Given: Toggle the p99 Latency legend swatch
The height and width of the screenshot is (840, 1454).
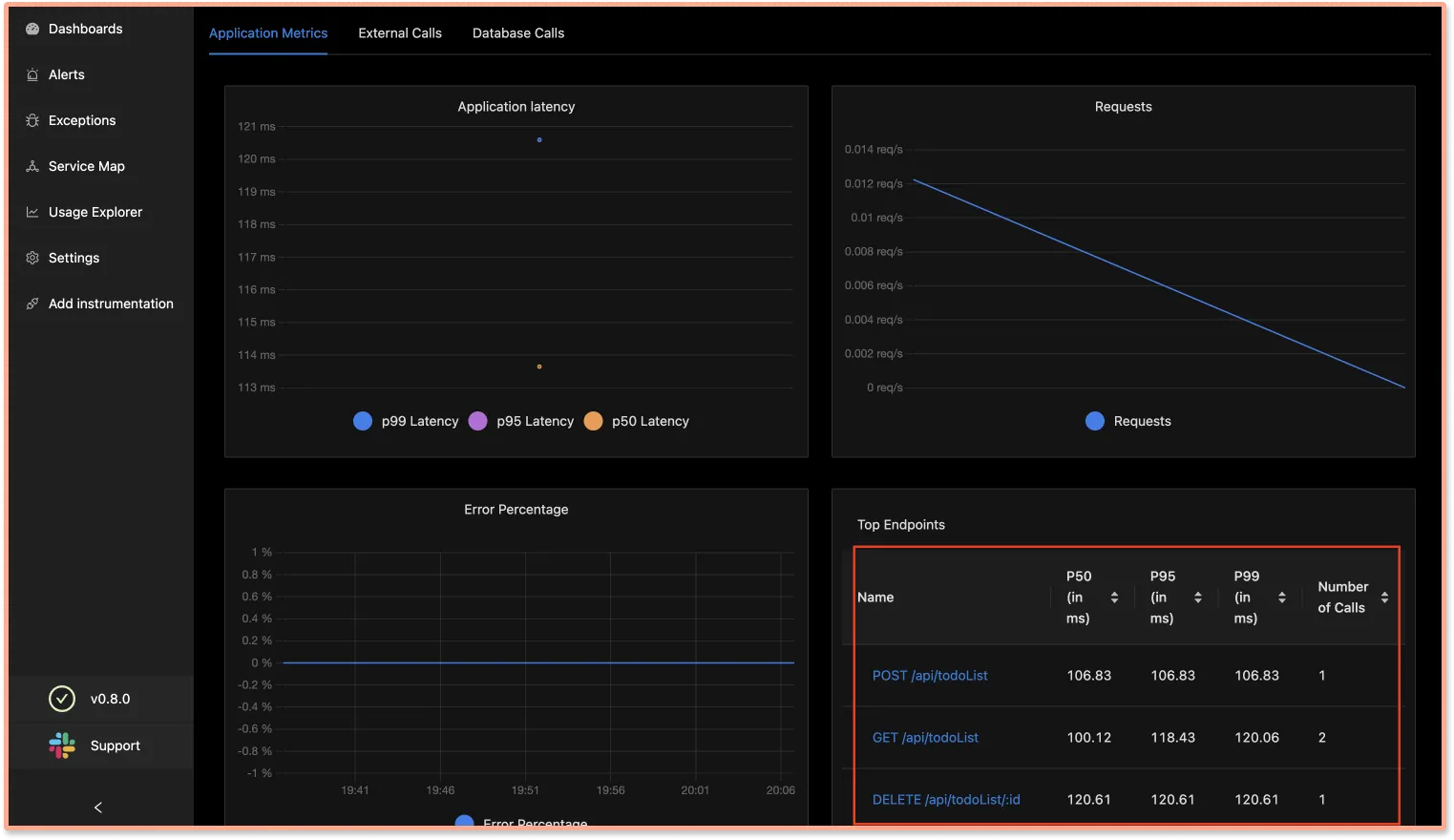Looking at the screenshot, I should pos(363,421).
